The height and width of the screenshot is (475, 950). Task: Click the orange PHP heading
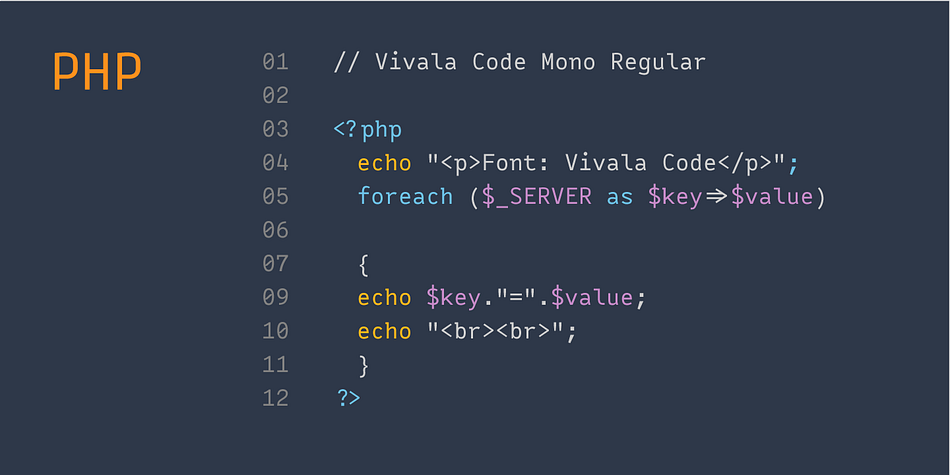point(97,71)
